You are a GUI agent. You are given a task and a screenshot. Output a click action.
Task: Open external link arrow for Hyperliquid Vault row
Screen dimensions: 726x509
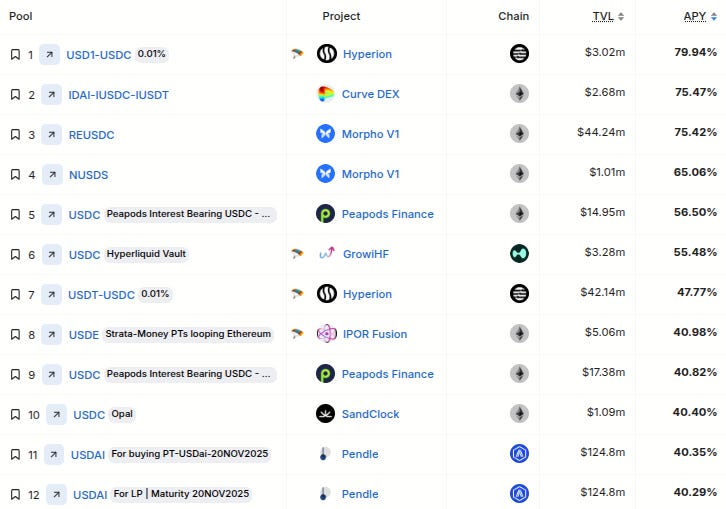(52, 255)
